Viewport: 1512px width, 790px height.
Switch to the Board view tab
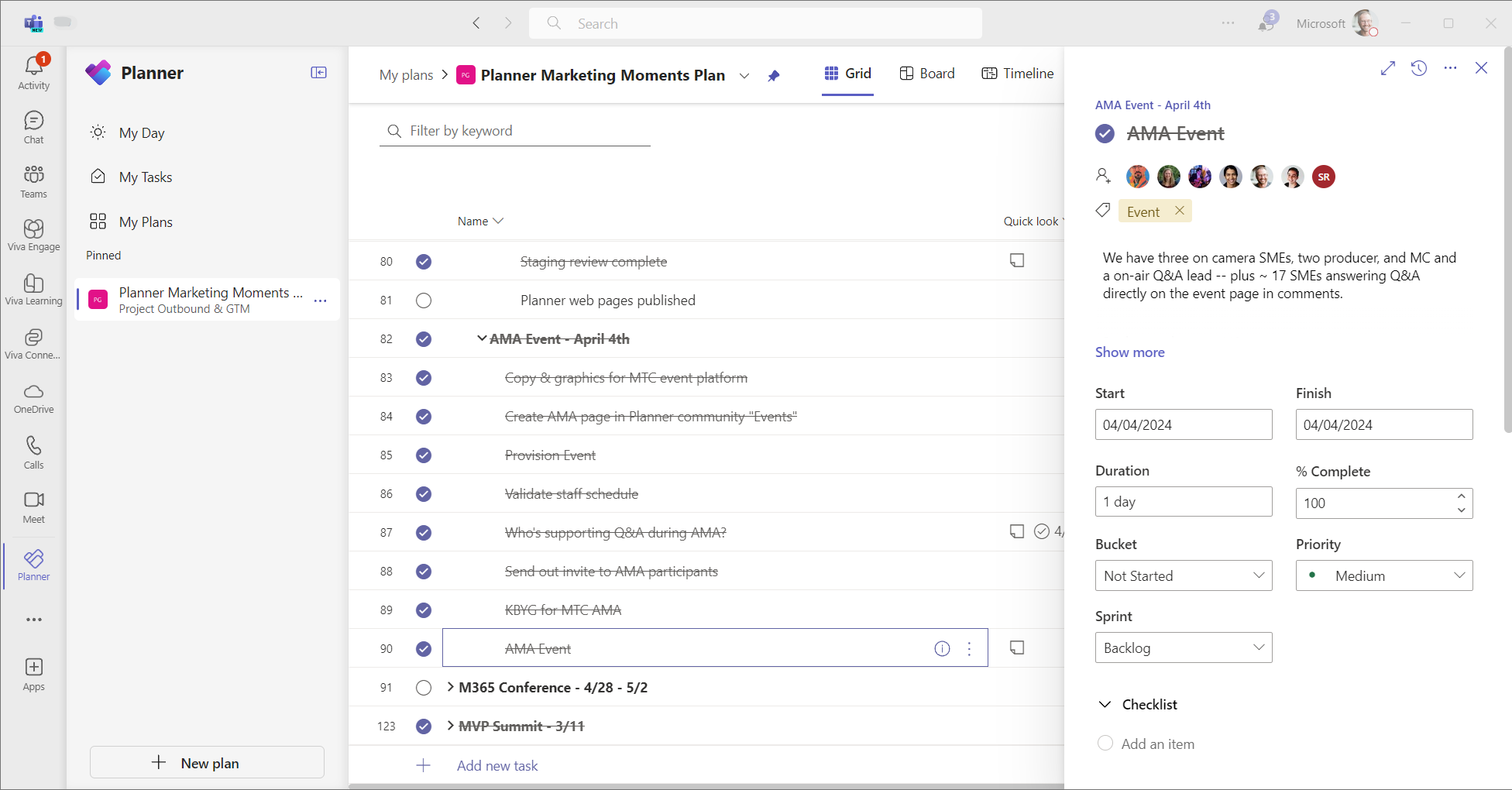click(x=927, y=74)
